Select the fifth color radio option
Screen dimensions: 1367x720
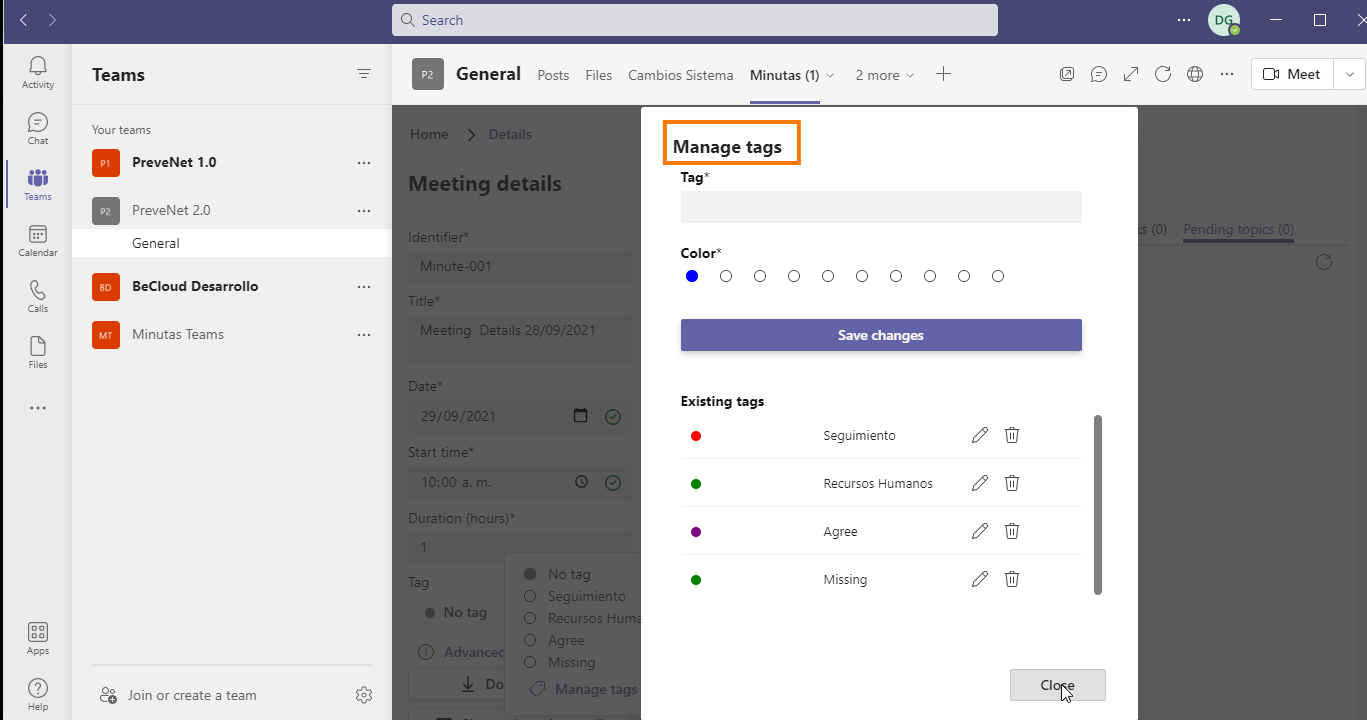point(828,276)
